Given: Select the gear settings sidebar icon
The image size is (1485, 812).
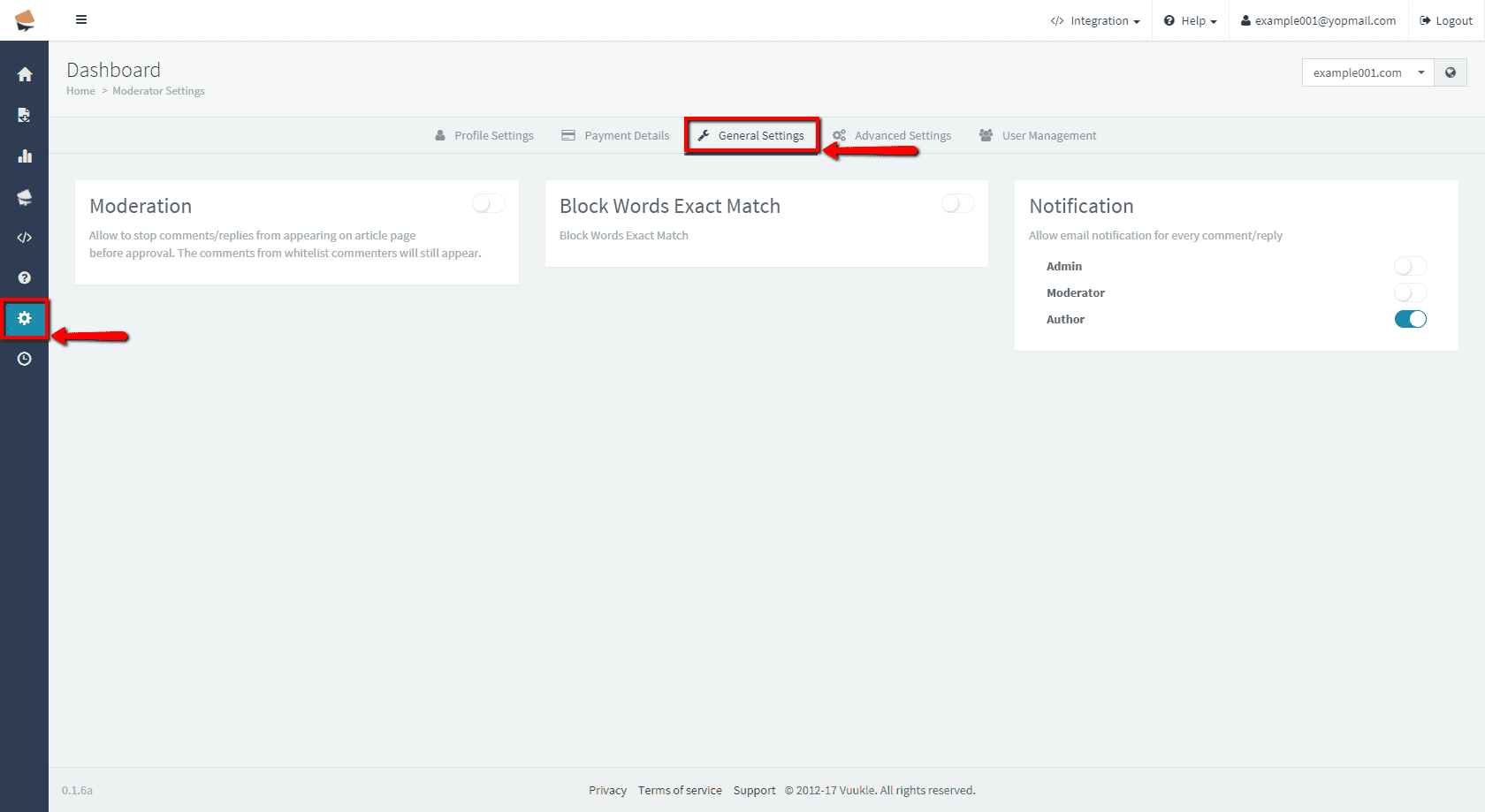Looking at the screenshot, I should (x=25, y=318).
